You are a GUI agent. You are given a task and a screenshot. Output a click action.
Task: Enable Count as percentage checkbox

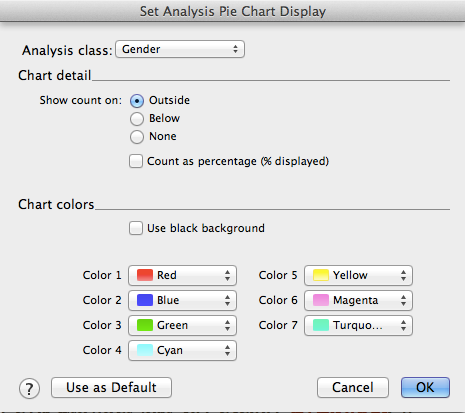(x=136, y=161)
